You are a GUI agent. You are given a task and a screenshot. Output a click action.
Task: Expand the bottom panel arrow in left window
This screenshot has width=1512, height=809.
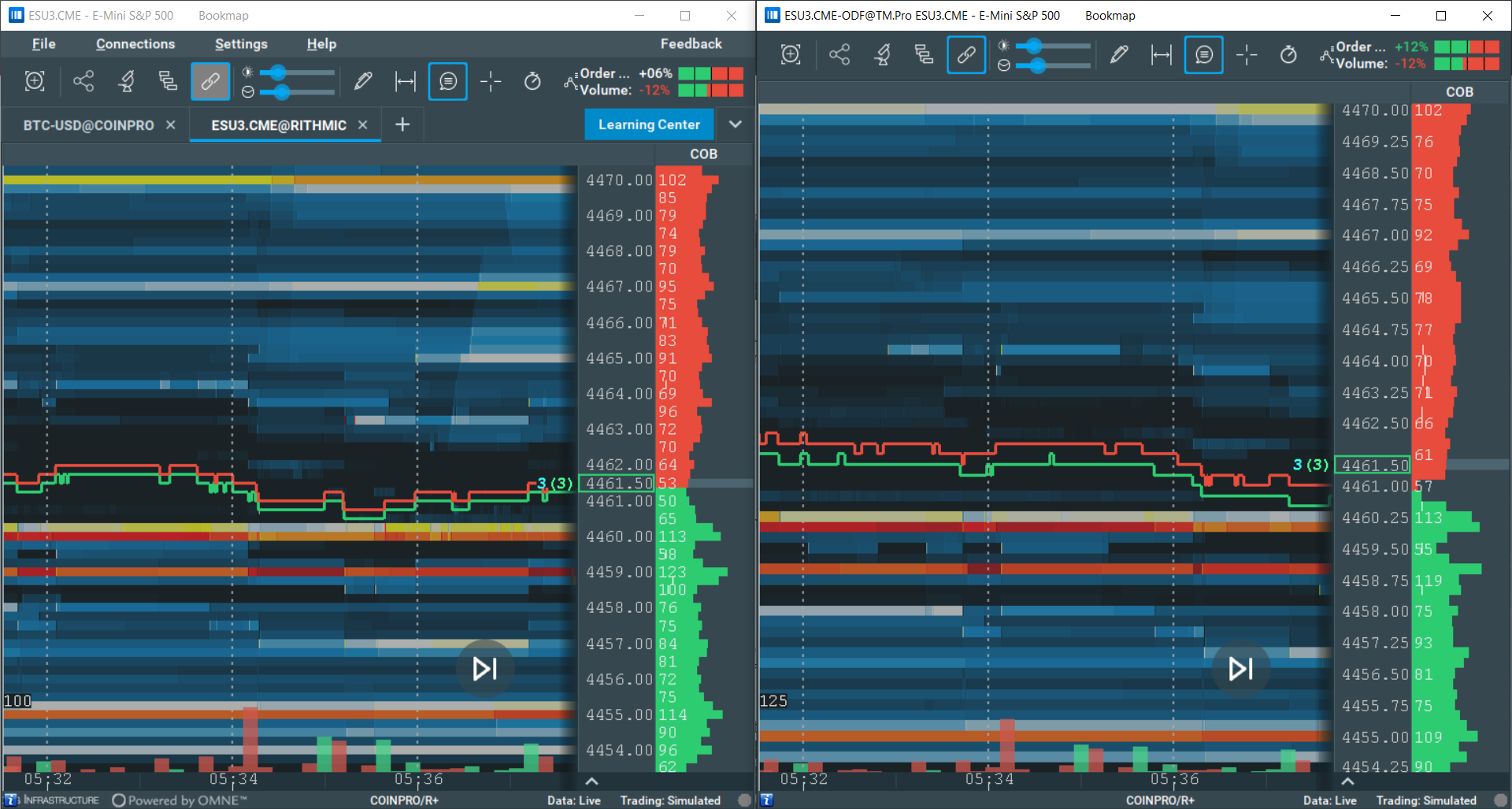pyautogui.click(x=591, y=781)
